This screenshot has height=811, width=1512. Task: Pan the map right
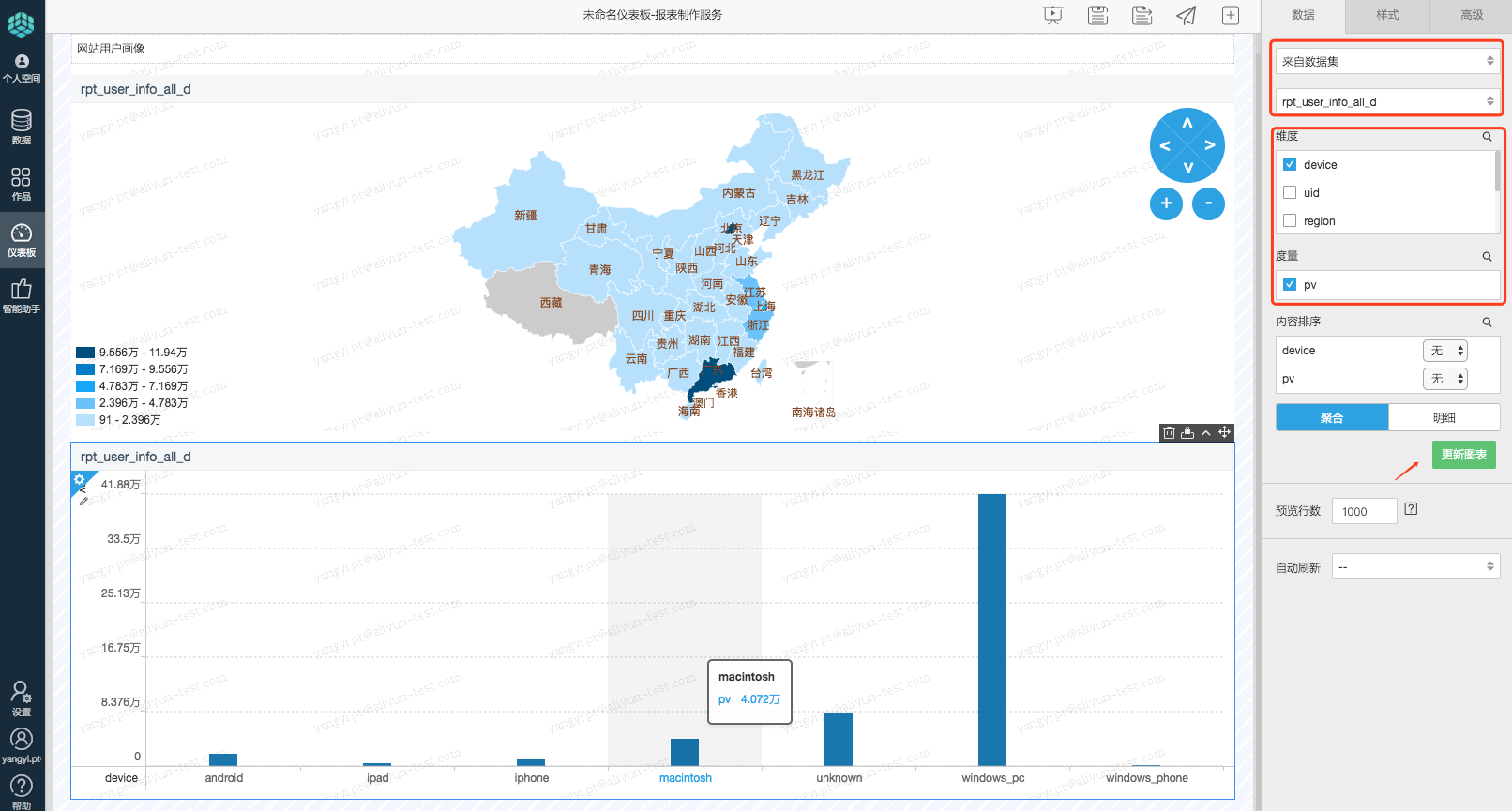[x=1210, y=145]
